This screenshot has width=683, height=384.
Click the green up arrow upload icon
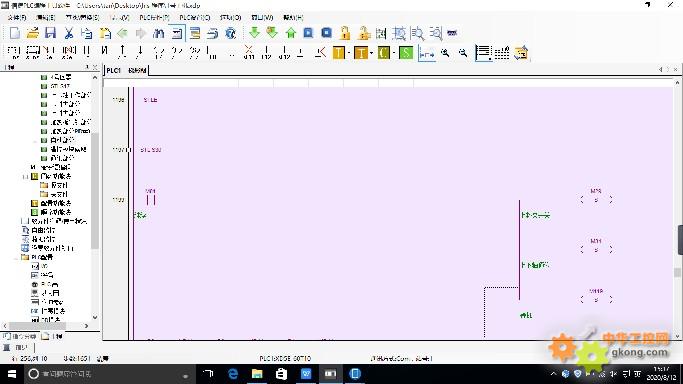coord(291,33)
